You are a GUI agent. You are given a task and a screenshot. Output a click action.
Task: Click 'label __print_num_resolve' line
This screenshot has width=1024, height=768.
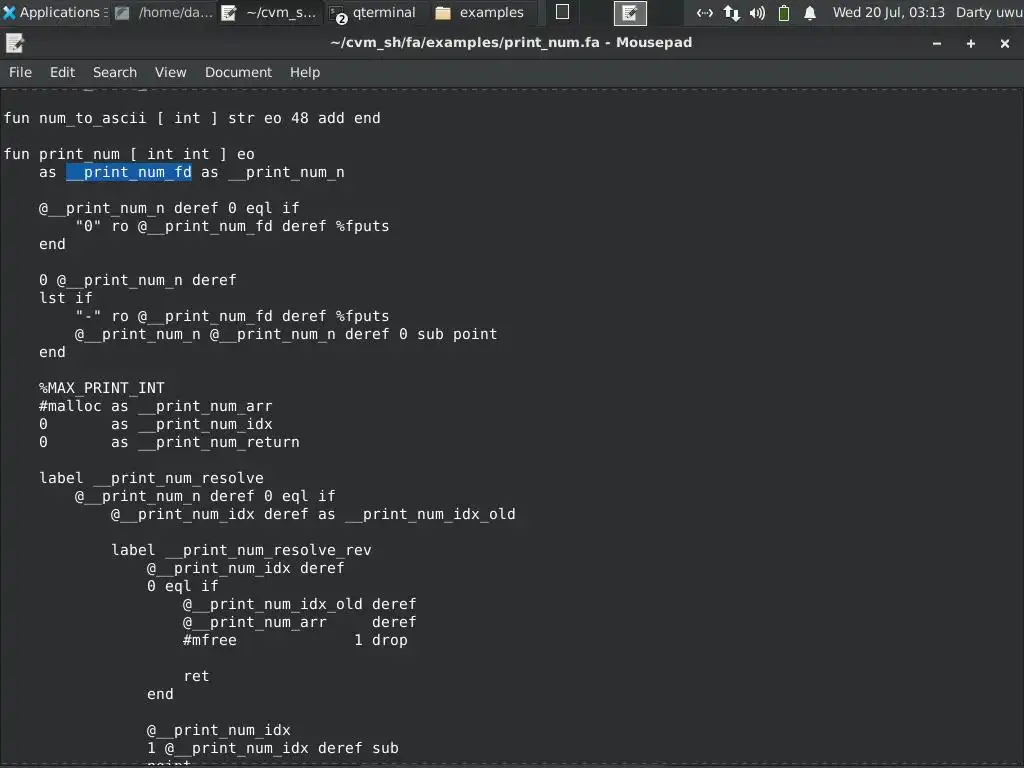[x=151, y=478]
